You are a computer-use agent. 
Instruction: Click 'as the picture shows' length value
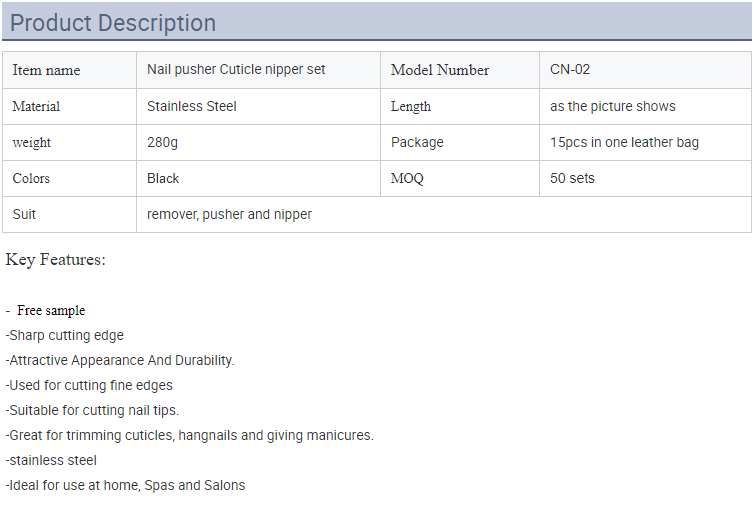coord(613,106)
